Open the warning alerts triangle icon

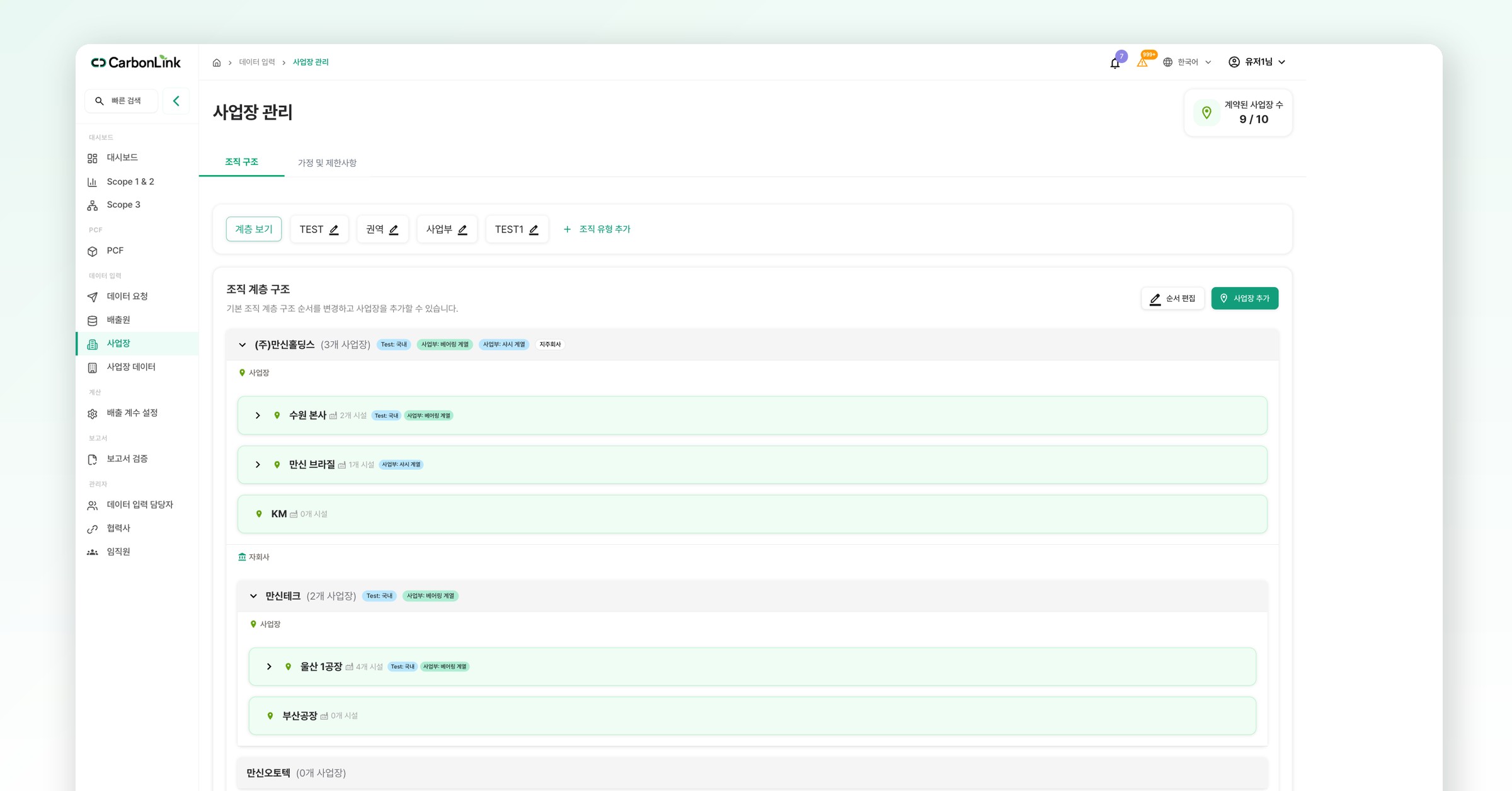[1142, 62]
